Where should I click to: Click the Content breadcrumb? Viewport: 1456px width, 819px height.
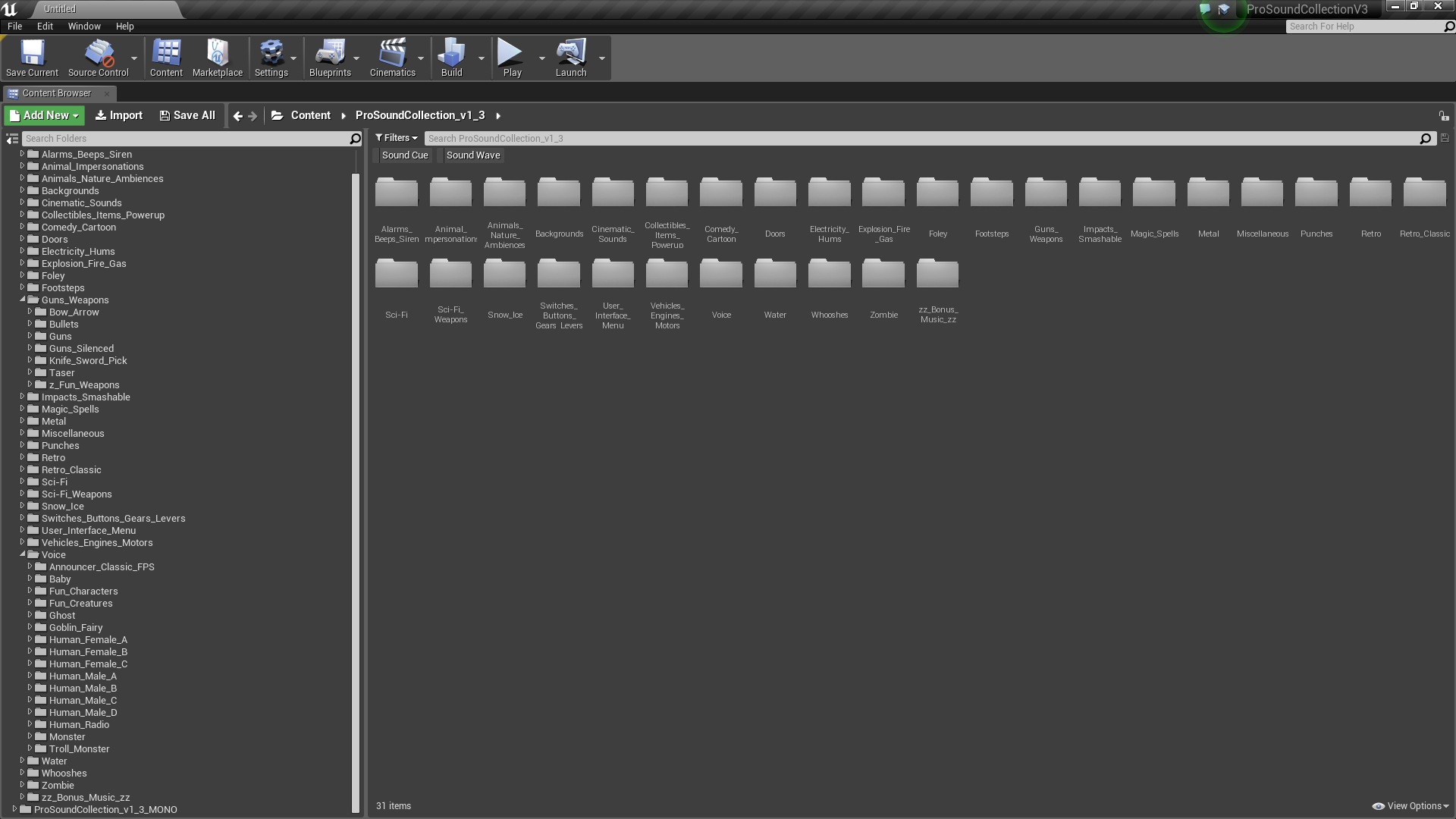(x=311, y=115)
